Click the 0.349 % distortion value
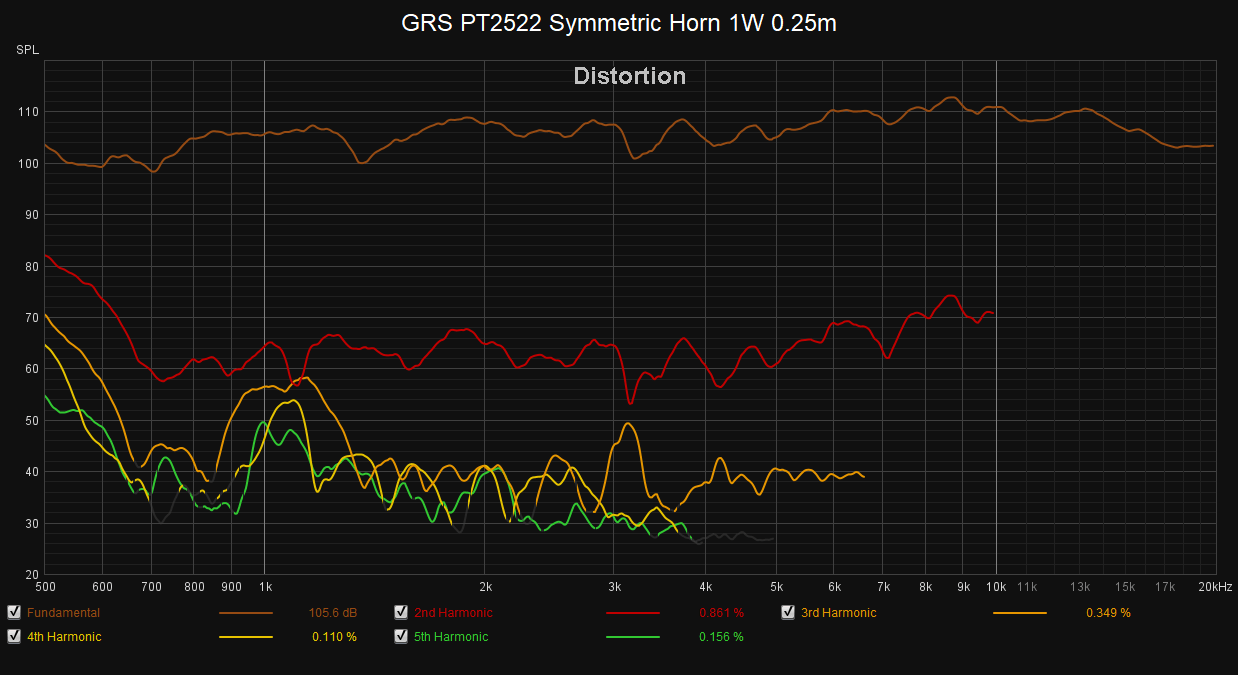The image size is (1238, 675). point(1108,613)
